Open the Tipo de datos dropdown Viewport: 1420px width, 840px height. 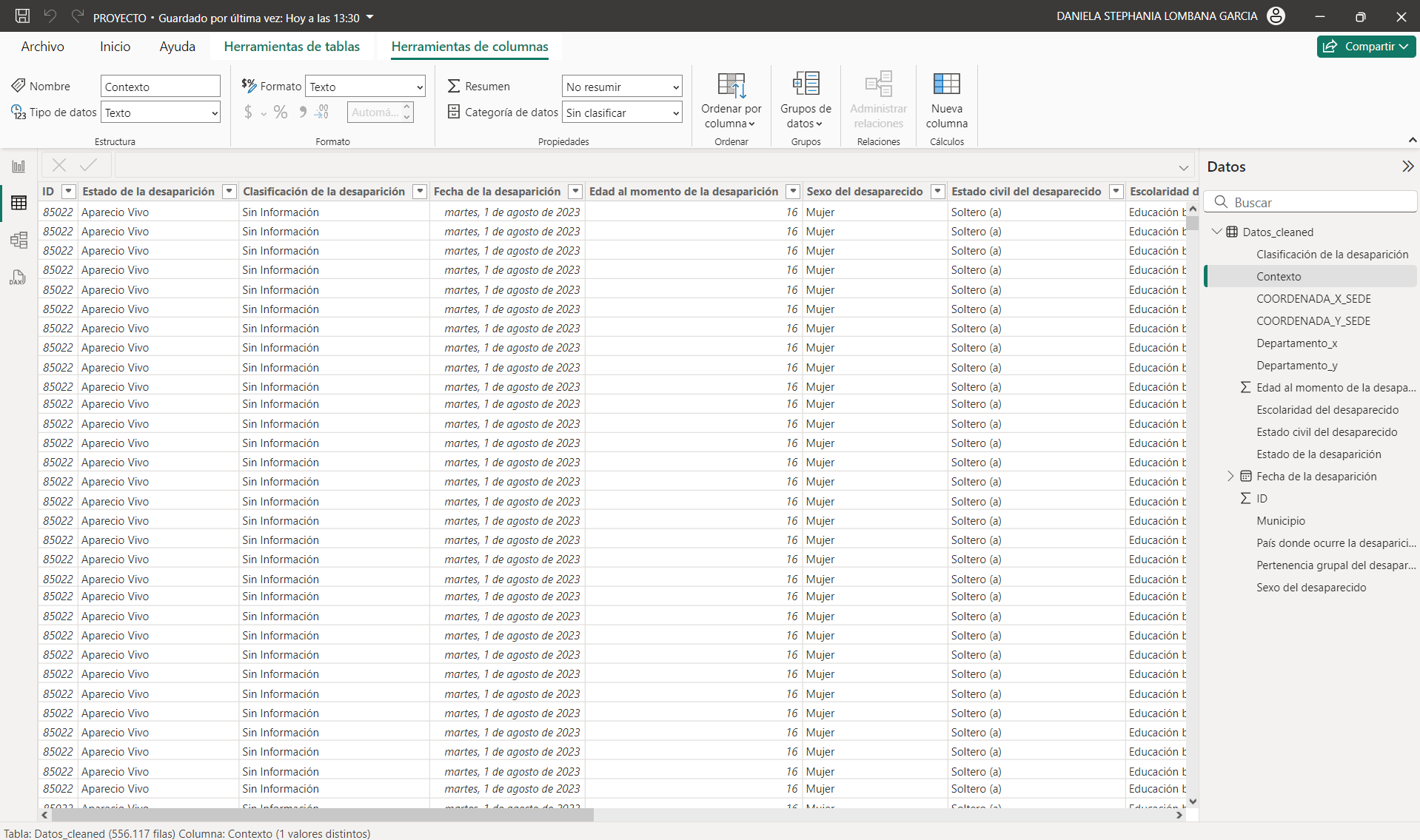coord(161,112)
